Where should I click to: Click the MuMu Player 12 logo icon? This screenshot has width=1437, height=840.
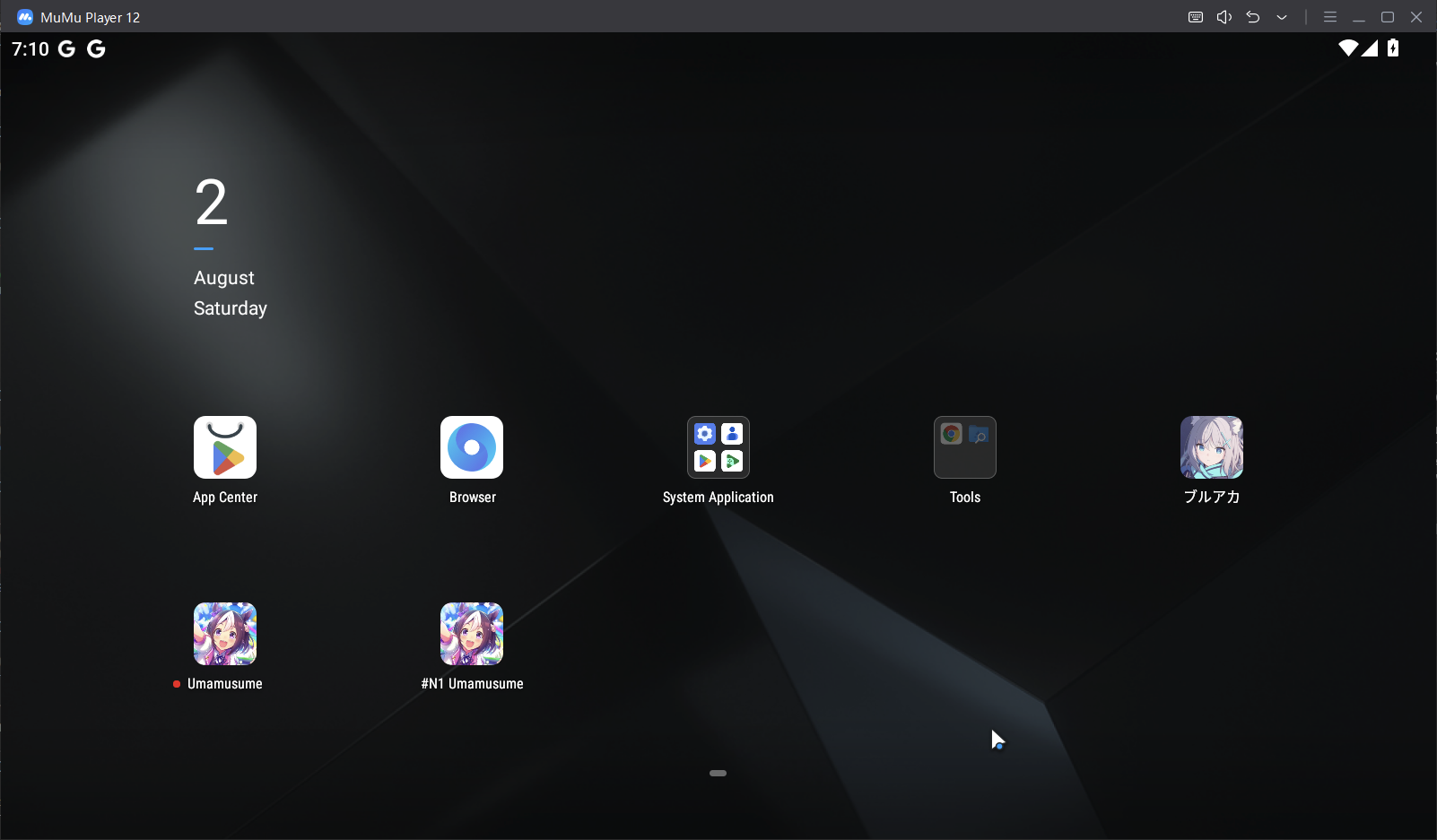click(x=25, y=17)
